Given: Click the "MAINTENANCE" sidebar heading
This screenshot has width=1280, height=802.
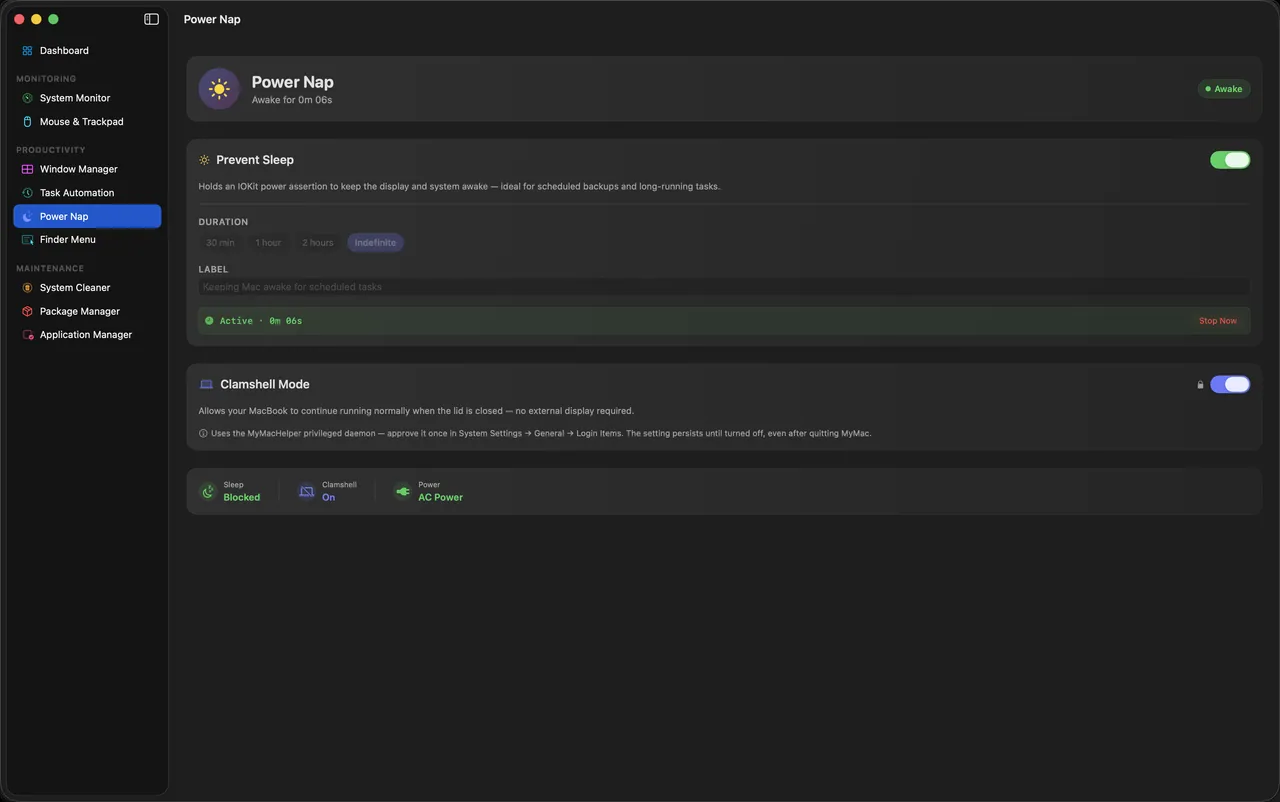Looking at the screenshot, I should tap(50, 269).
